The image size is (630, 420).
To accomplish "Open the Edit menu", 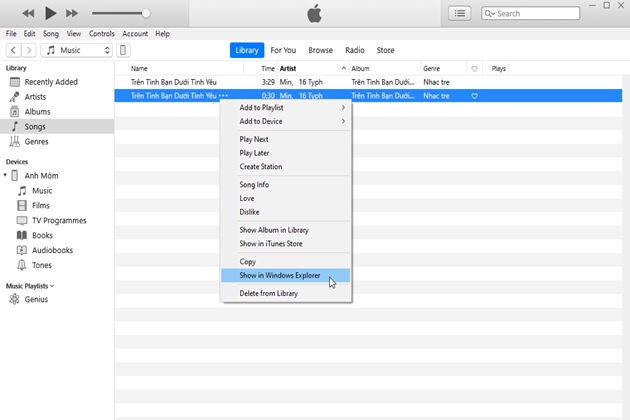I will click(x=29, y=34).
